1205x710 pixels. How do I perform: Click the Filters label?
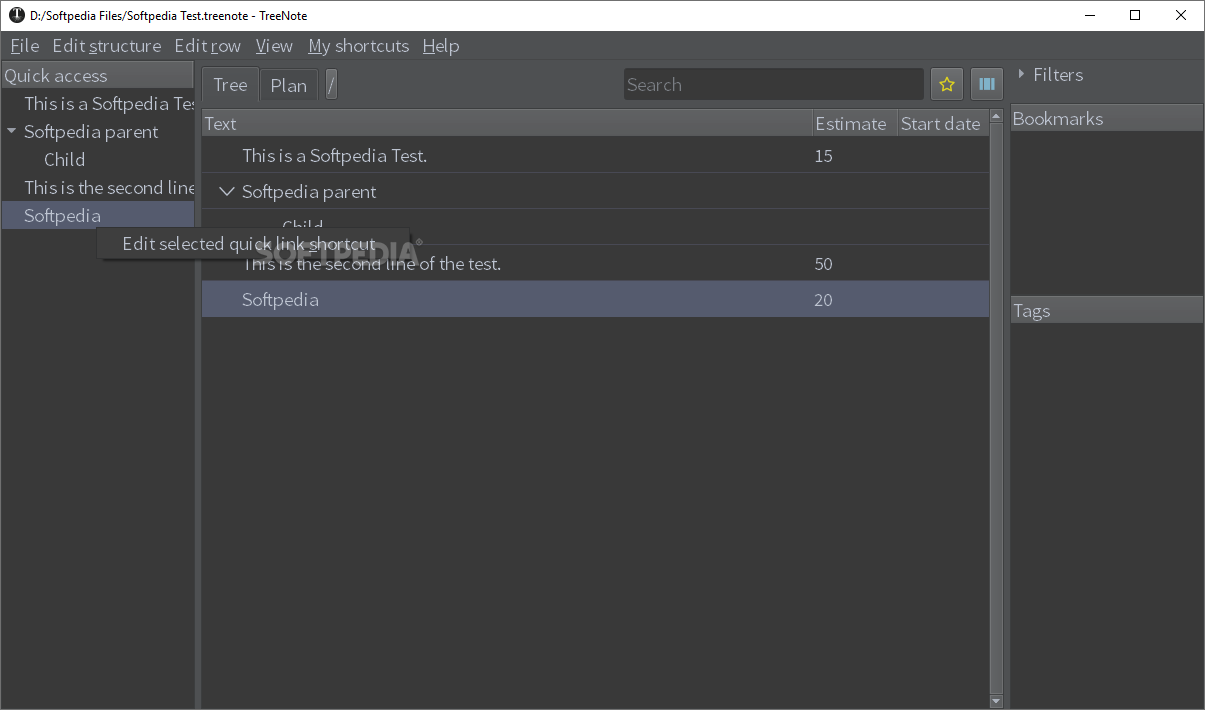1058,74
